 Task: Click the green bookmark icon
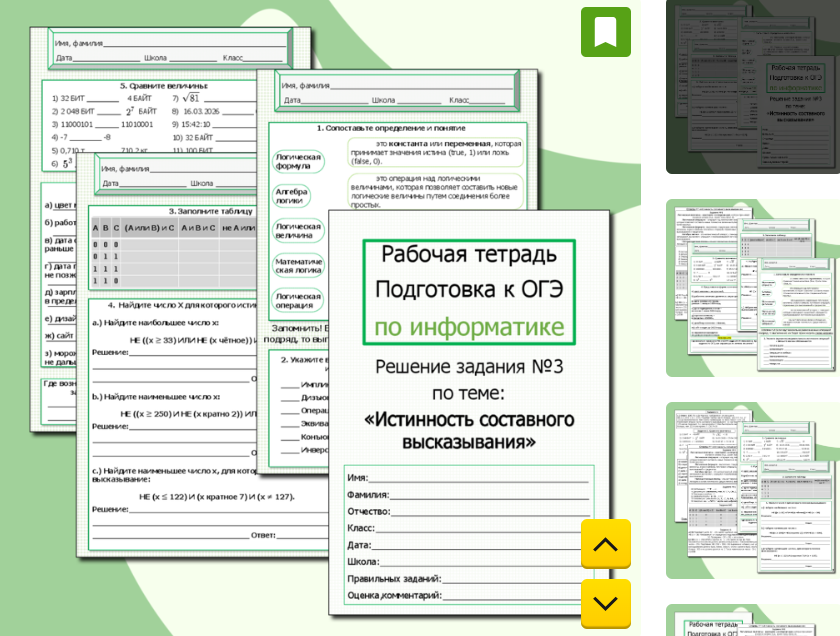605,32
